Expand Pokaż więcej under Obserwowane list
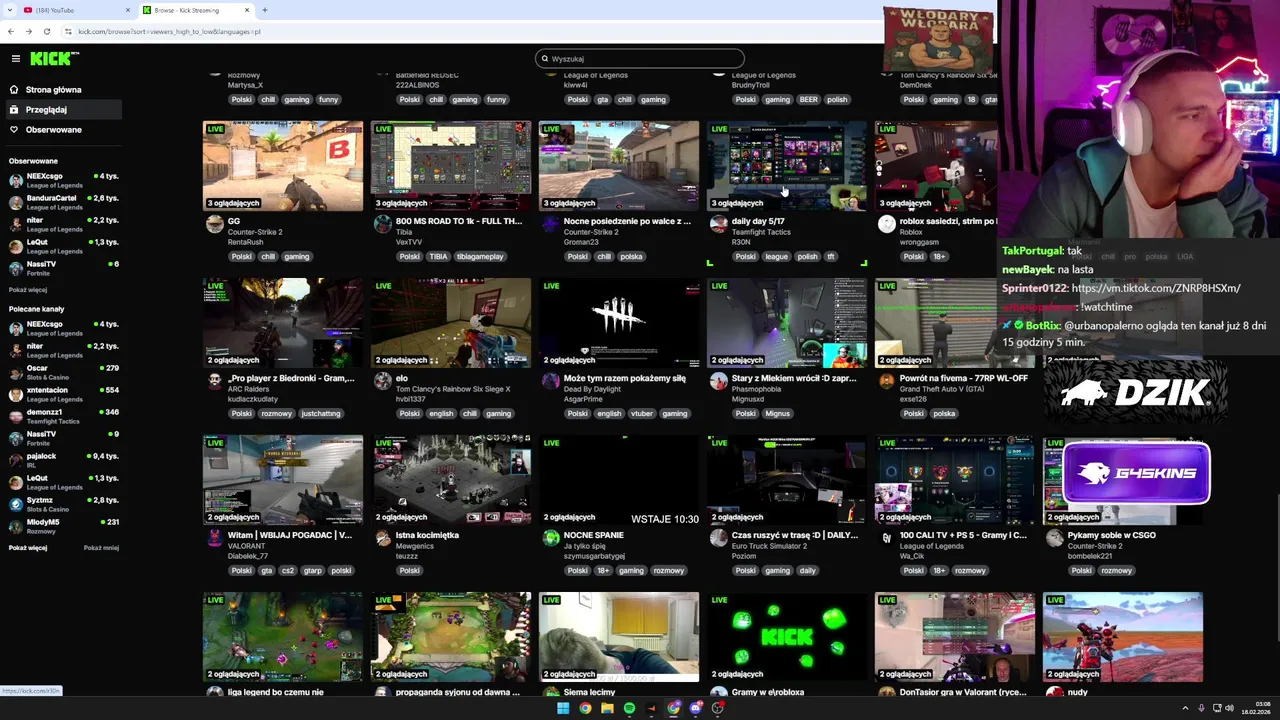 tap(28, 290)
